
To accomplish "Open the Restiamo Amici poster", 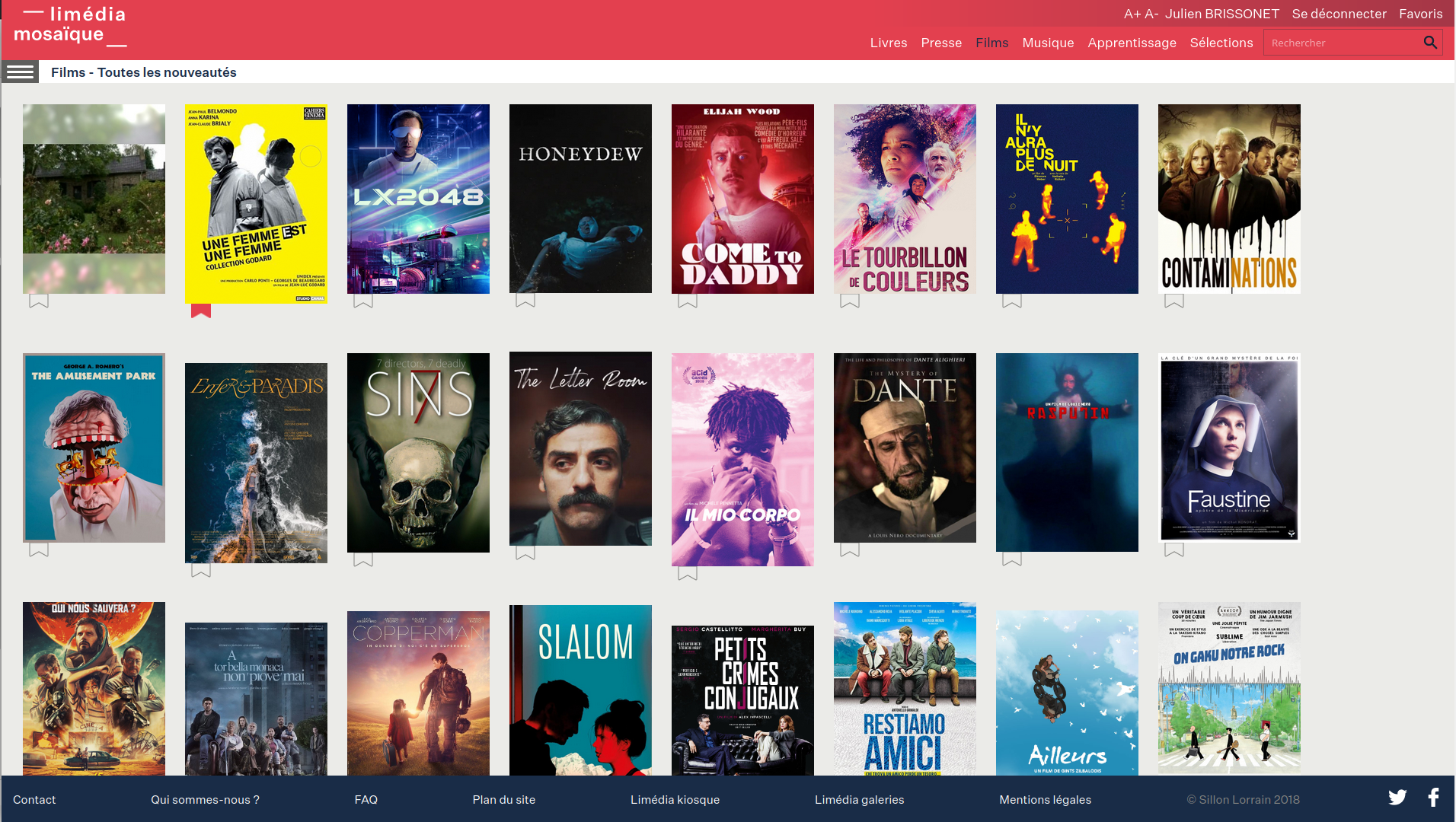I will click(x=905, y=689).
